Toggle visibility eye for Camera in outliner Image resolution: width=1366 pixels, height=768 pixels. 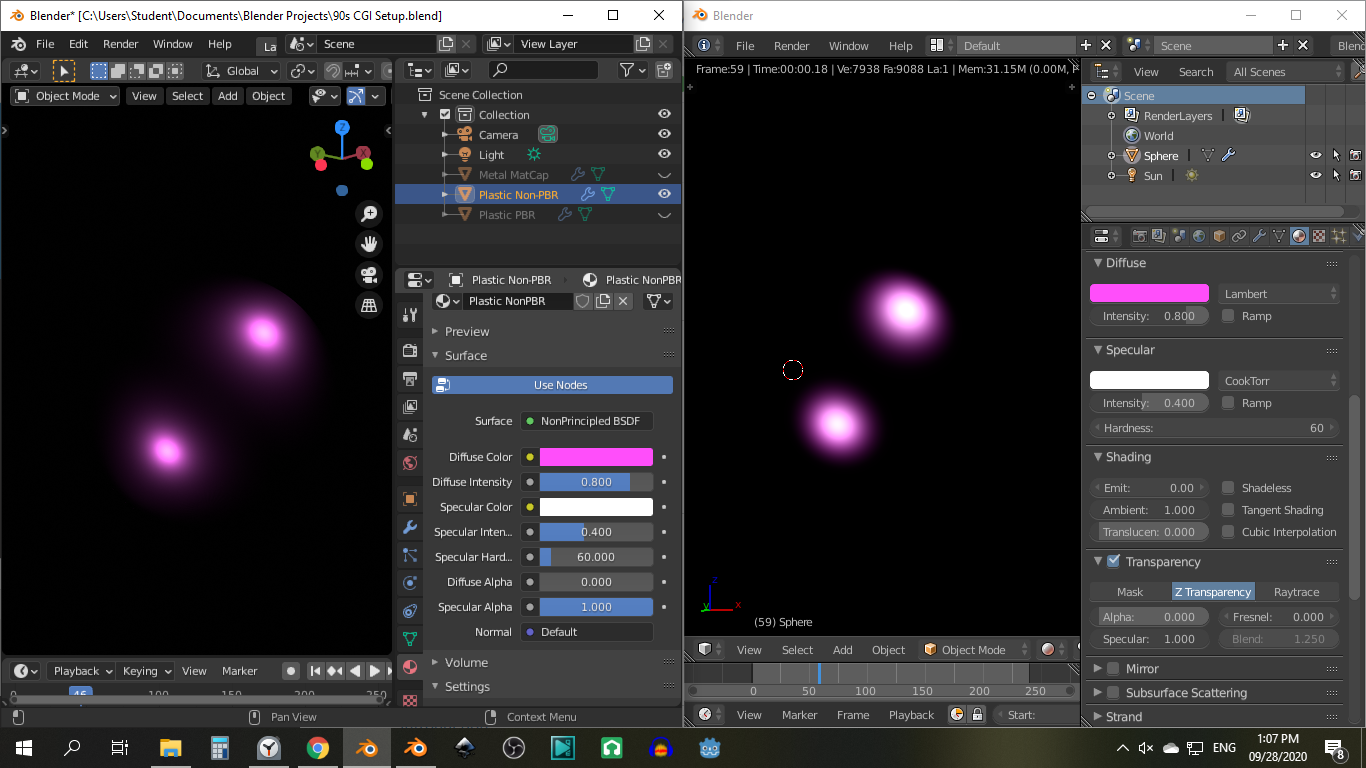pos(664,134)
